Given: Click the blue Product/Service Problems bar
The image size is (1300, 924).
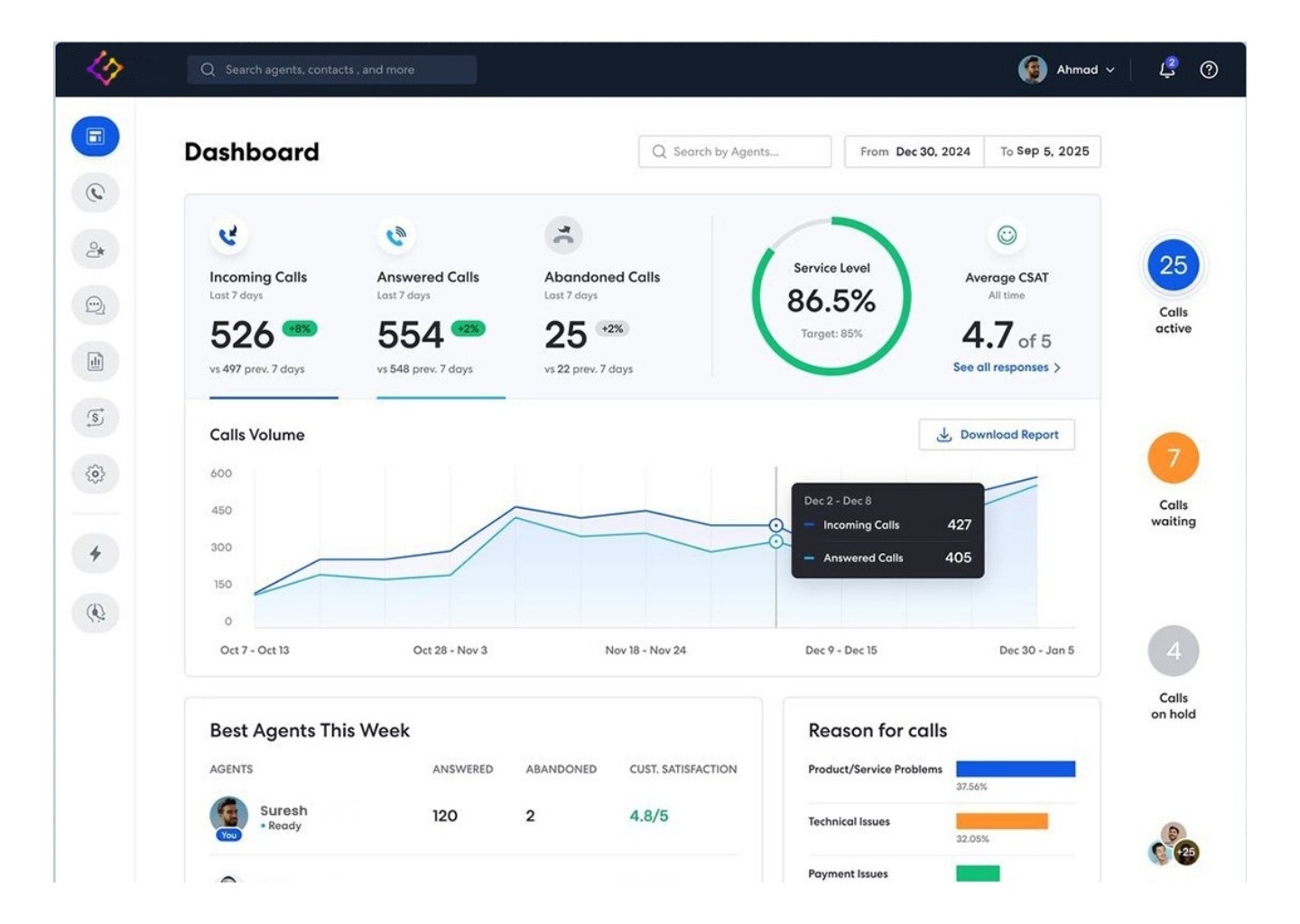Looking at the screenshot, I should [1016, 769].
